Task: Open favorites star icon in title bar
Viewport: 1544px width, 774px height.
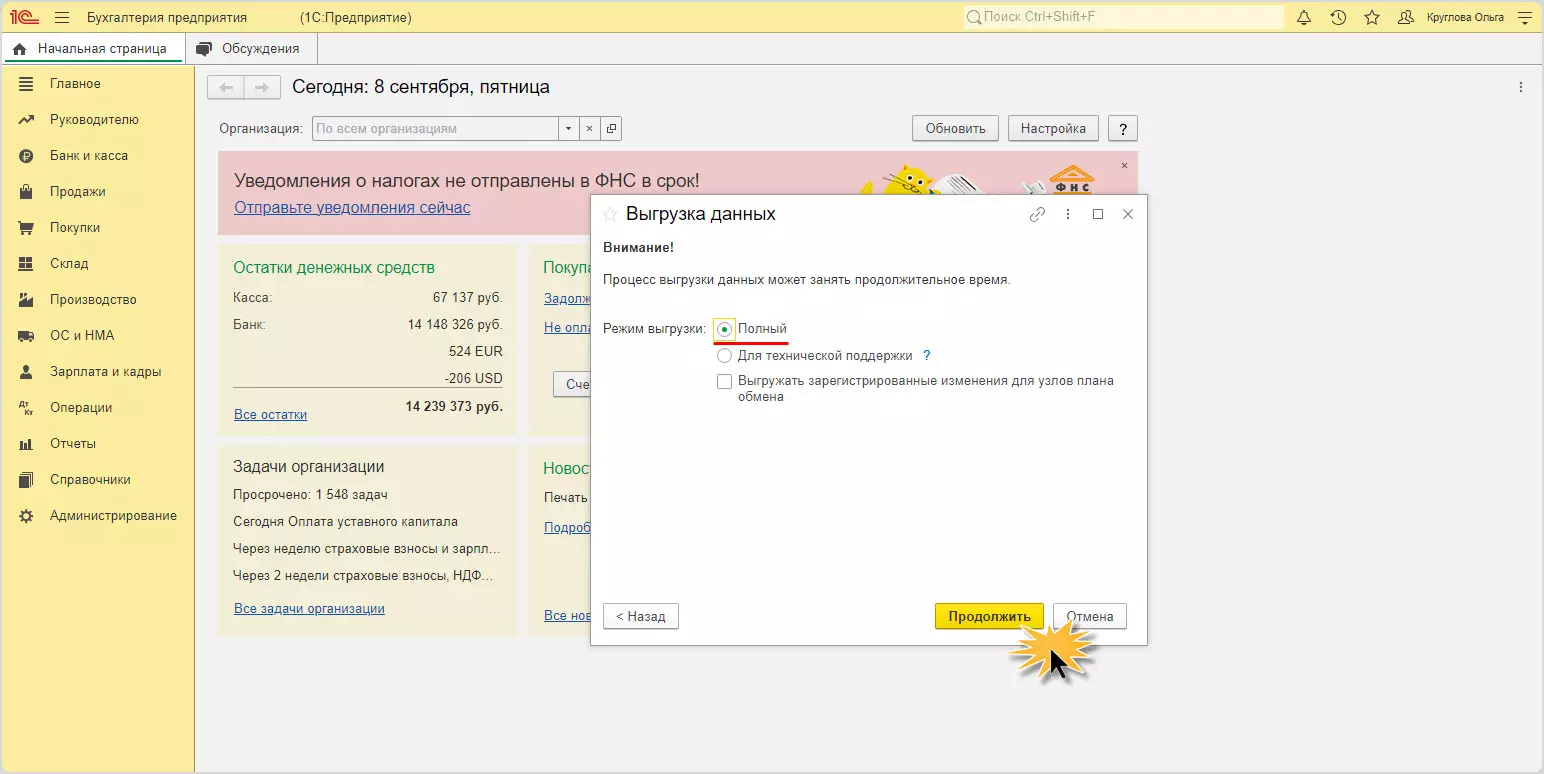Action: (x=1372, y=17)
